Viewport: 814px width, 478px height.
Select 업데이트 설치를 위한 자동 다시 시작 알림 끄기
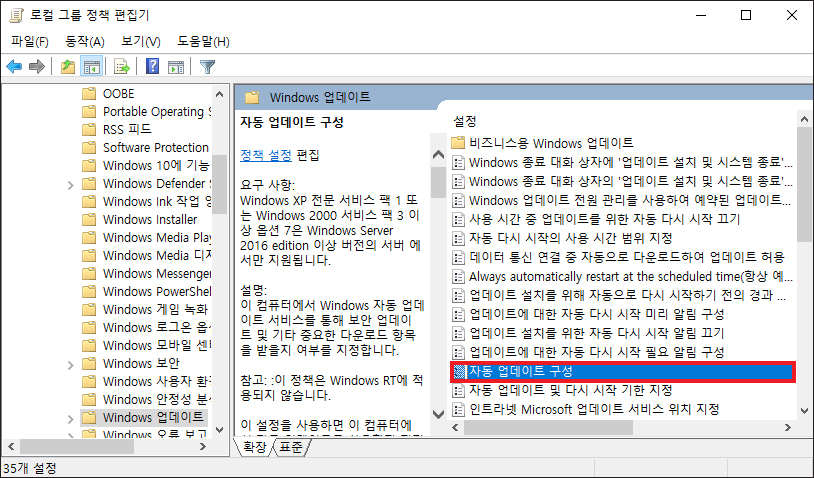596,333
